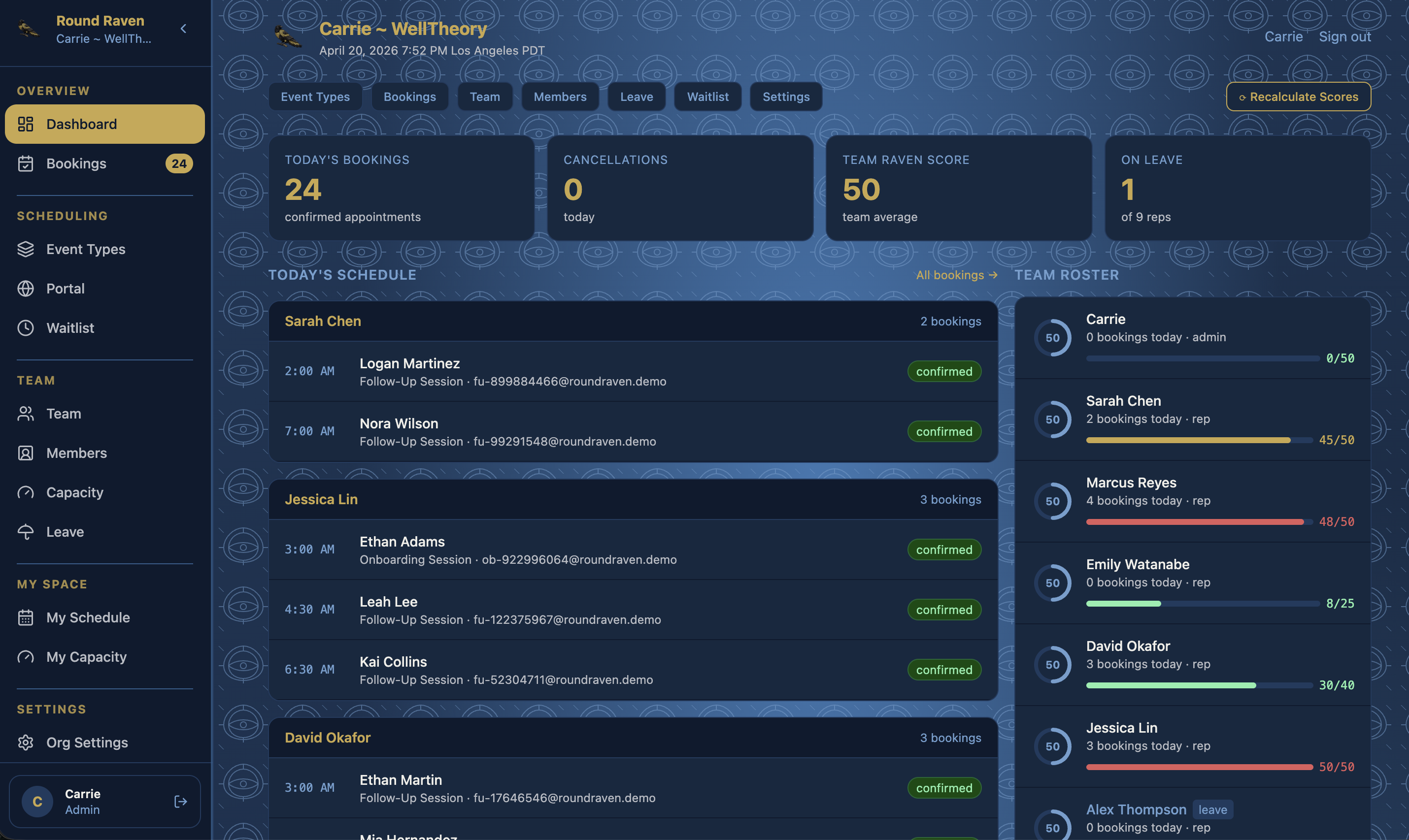This screenshot has width=1409, height=840.
Task: Open the Today's Bookings stat card
Action: point(402,188)
